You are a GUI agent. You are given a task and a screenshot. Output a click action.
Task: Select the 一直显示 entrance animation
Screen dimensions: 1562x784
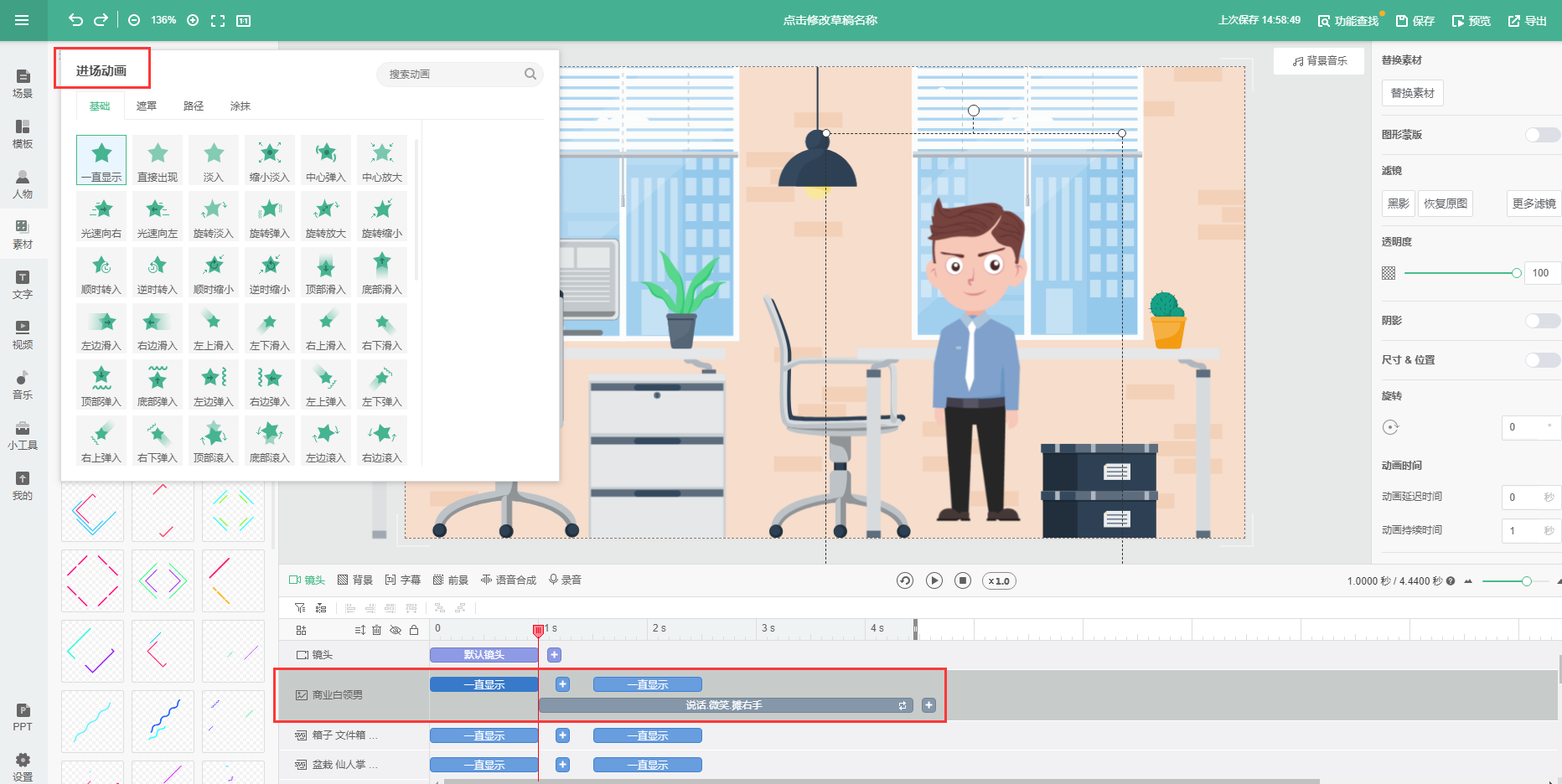click(x=101, y=160)
